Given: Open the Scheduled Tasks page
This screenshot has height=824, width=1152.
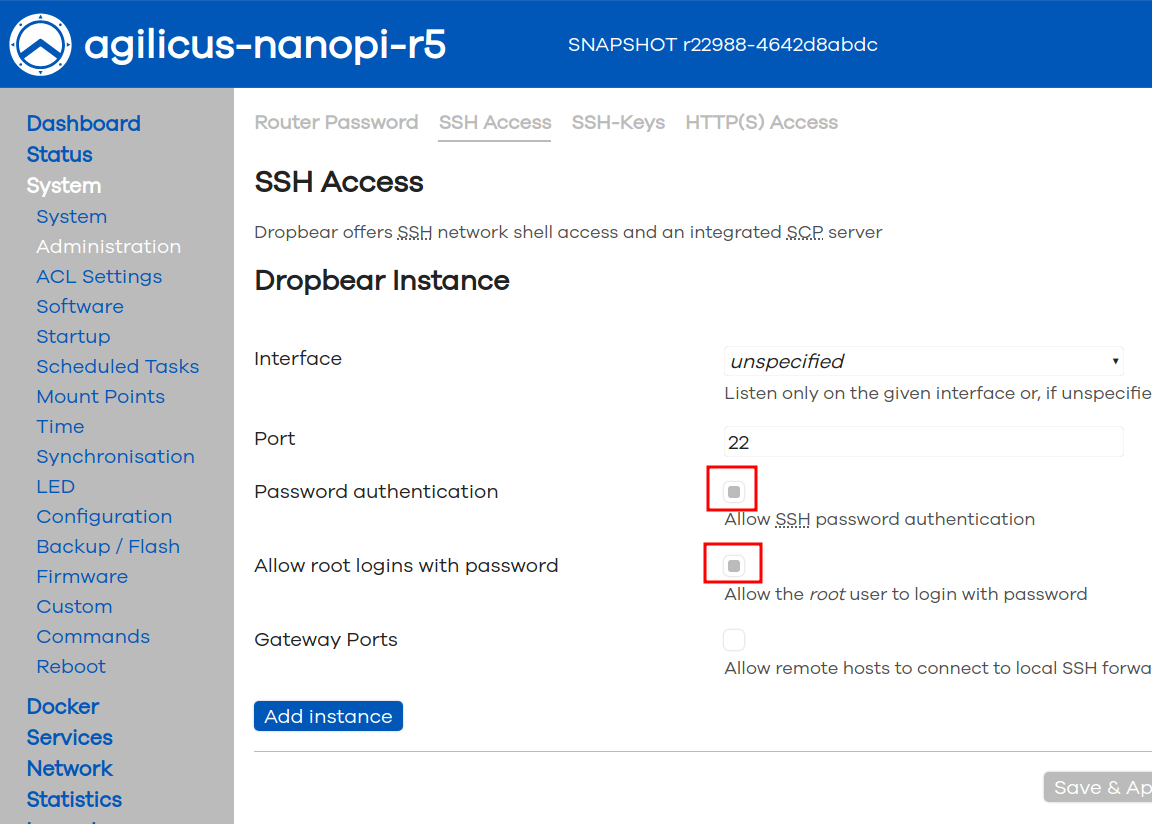Looking at the screenshot, I should coord(118,367).
